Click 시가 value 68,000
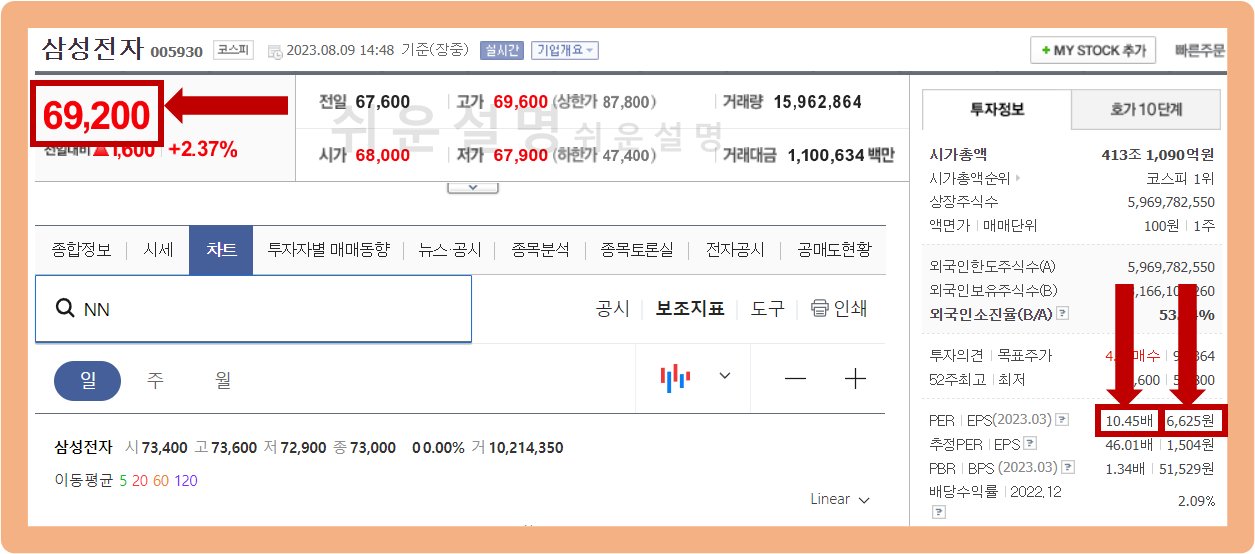The height and width of the screenshot is (554, 1255). coord(383,155)
